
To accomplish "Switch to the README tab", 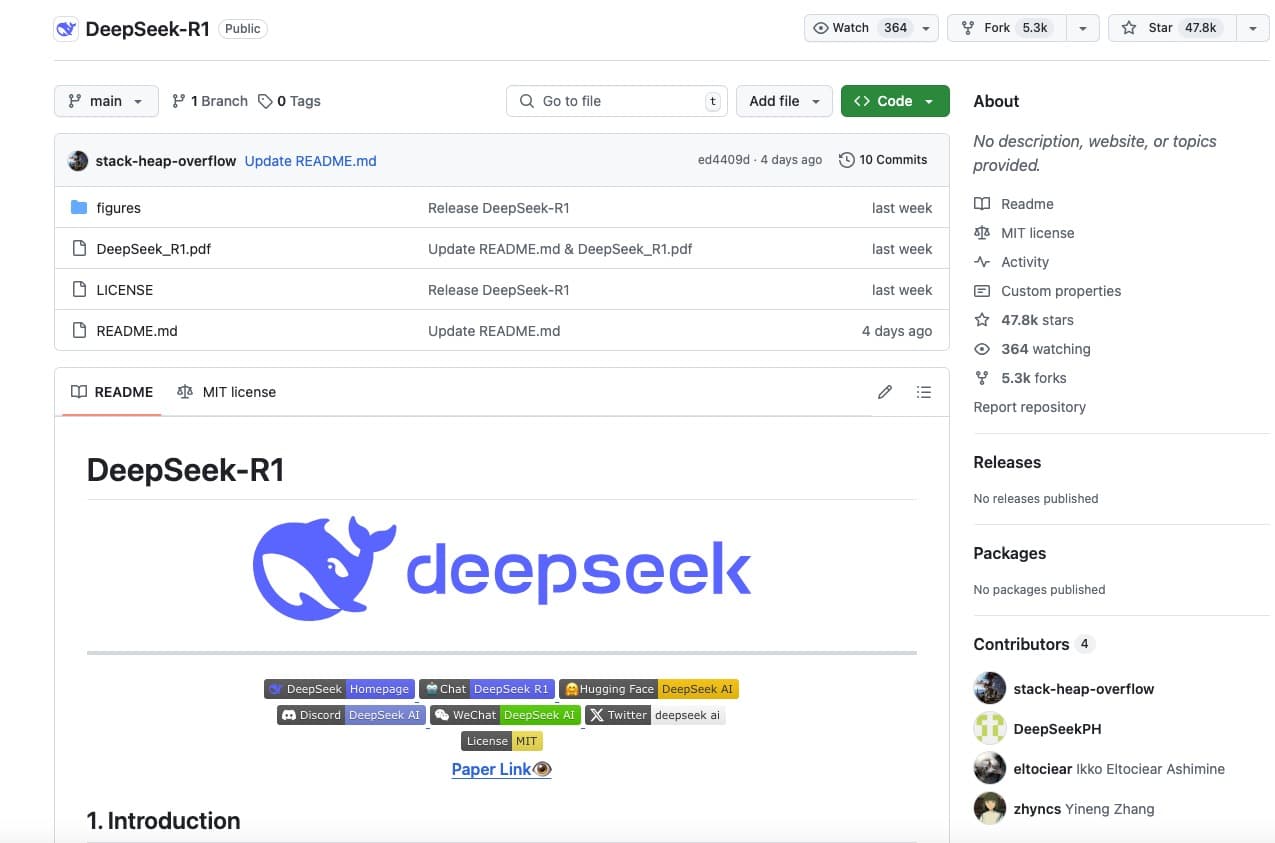I will tap(112, 392).
